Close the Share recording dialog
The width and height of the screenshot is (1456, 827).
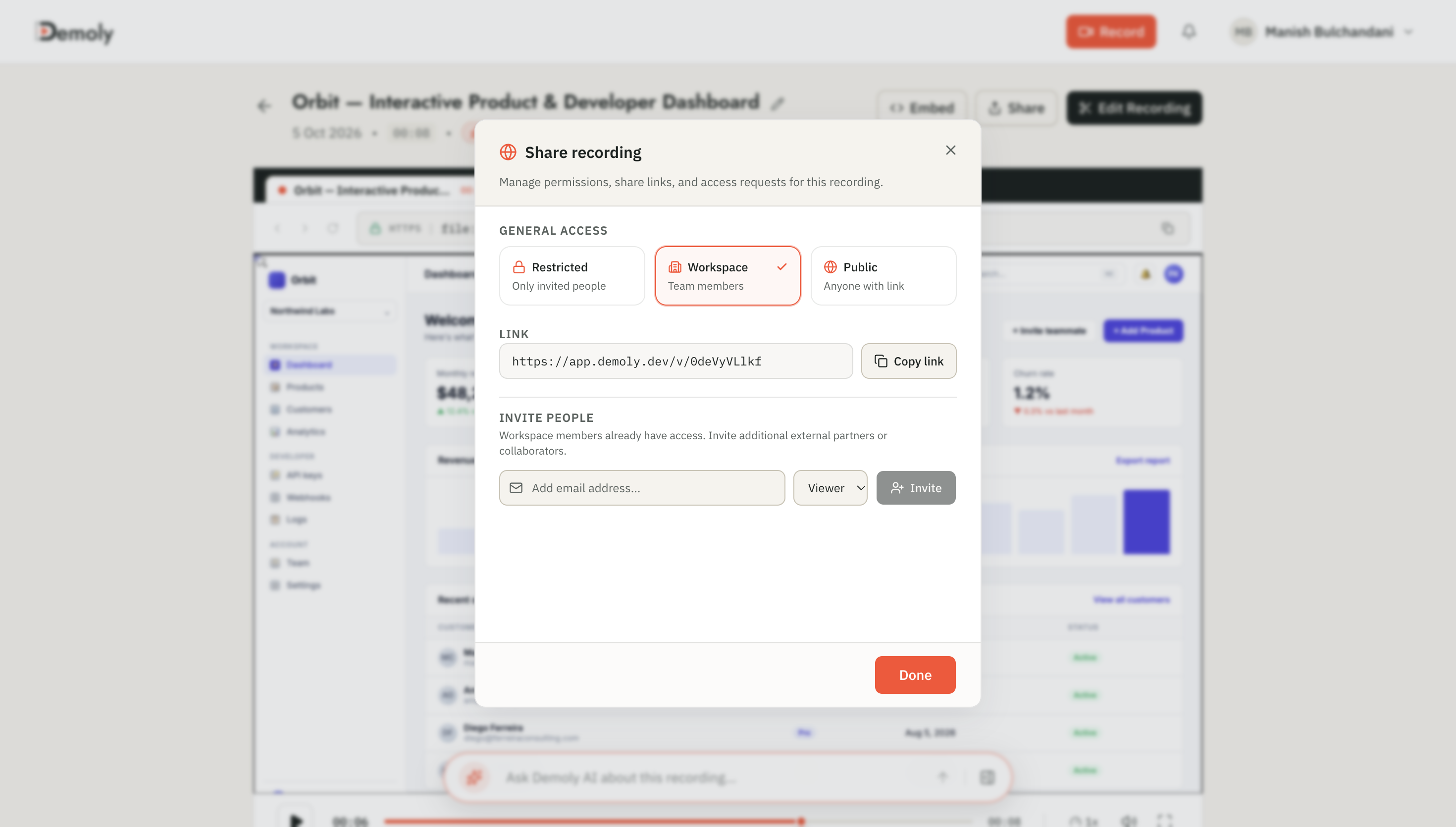950,150
